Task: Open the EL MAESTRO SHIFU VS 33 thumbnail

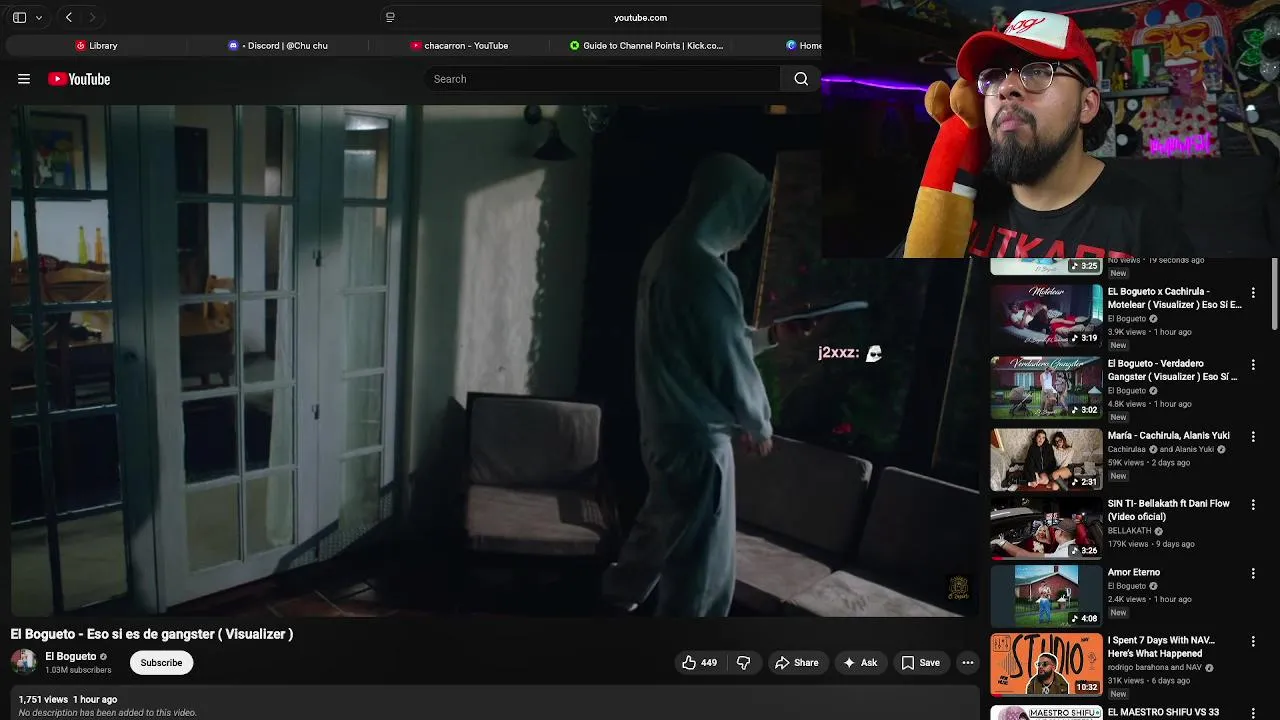Action: point(1046,713)
